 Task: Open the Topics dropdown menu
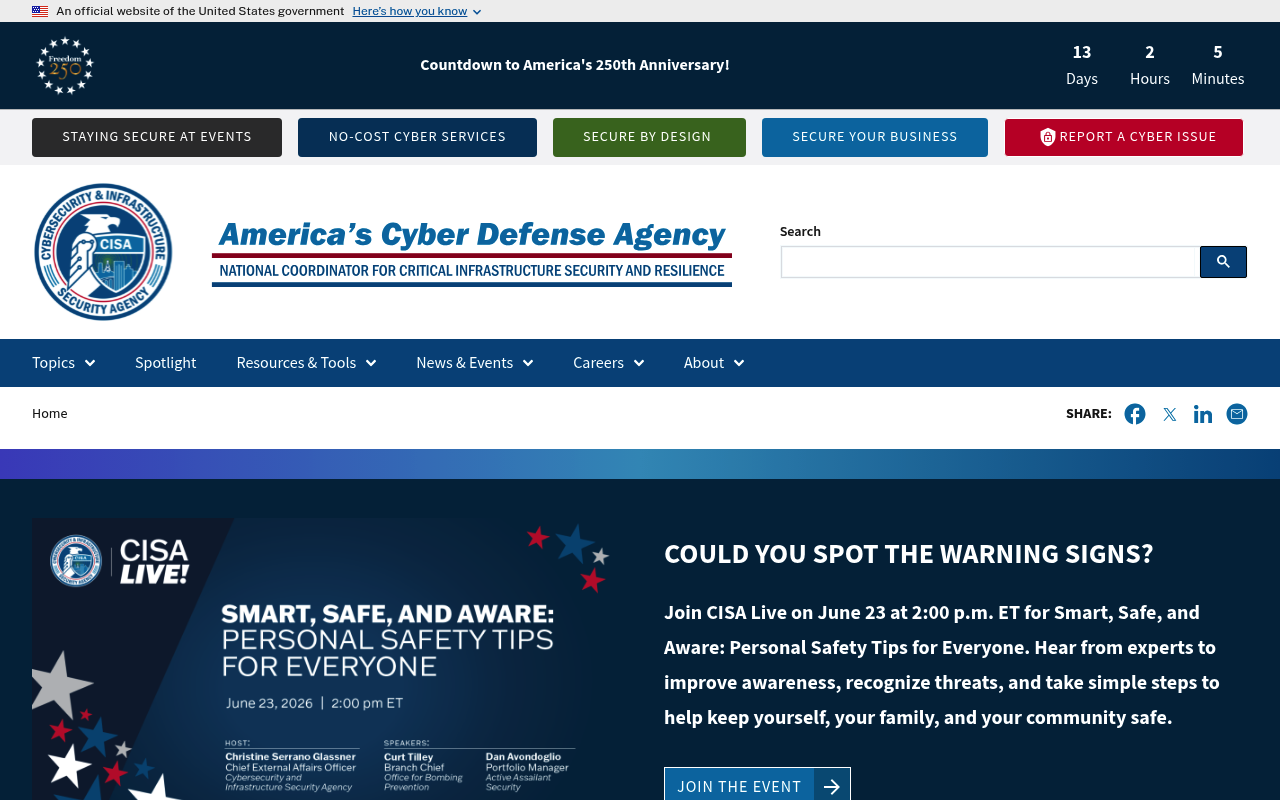(64, 363)
